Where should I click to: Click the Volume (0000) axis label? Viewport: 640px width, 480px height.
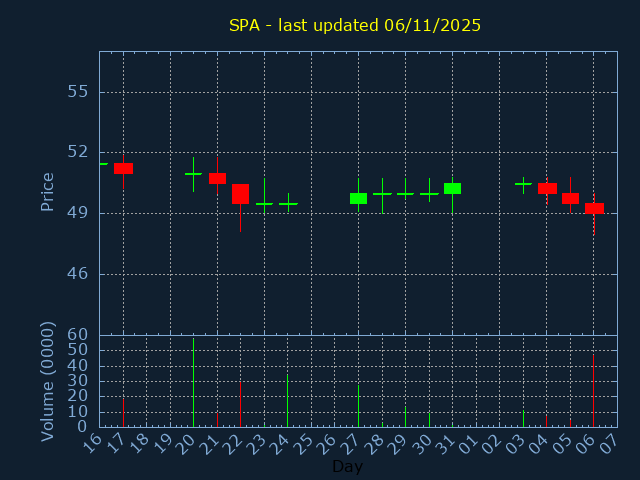pos(47,381)
